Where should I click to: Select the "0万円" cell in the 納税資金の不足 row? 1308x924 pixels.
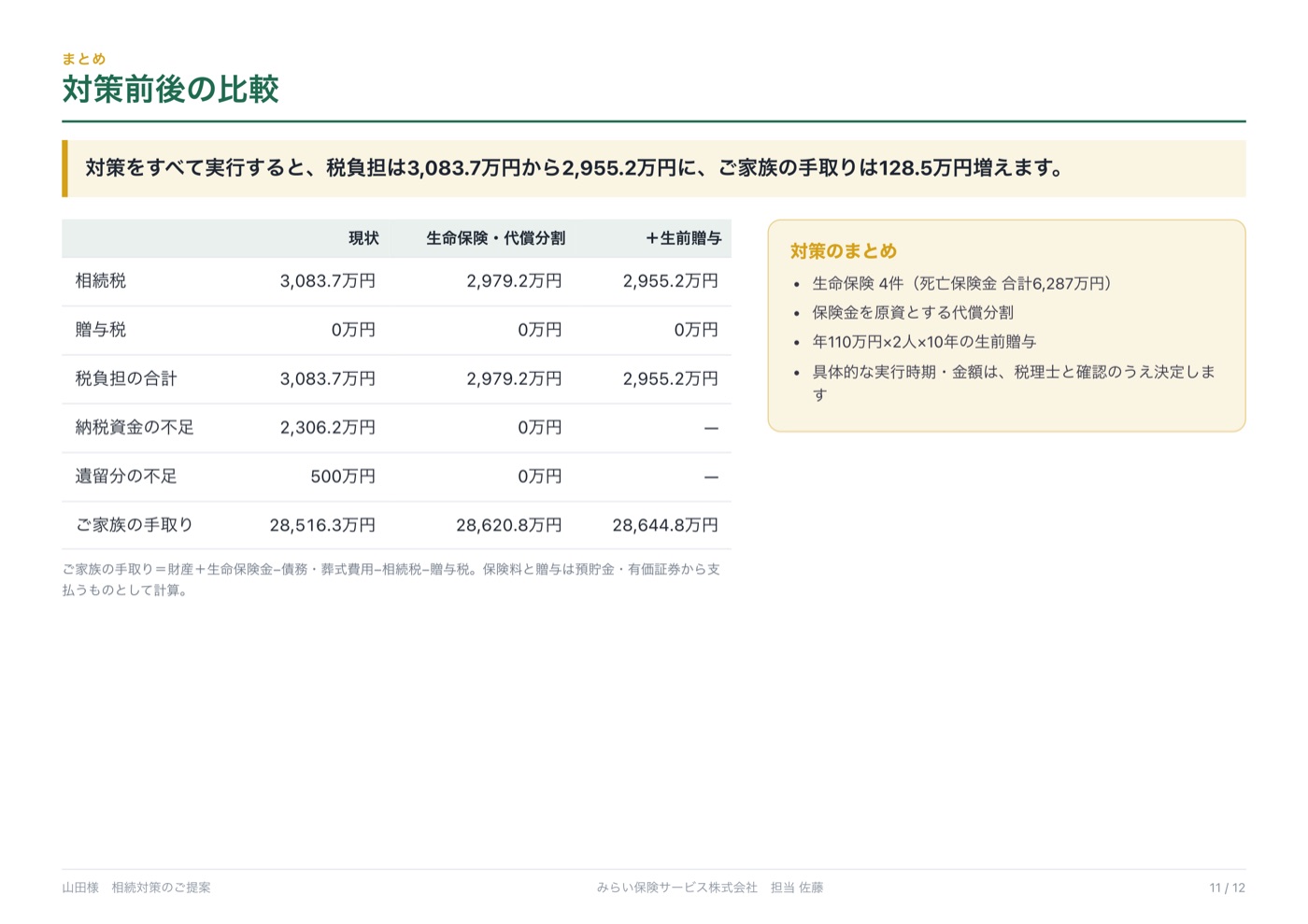click(x=540, y=427)
